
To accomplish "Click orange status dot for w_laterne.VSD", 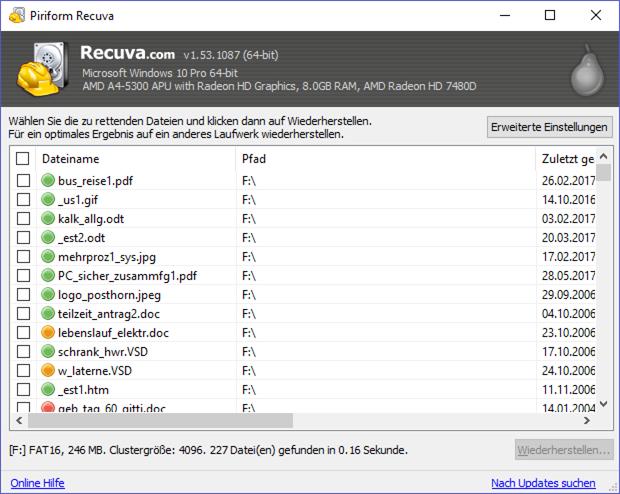I will (x=47, y=369).
